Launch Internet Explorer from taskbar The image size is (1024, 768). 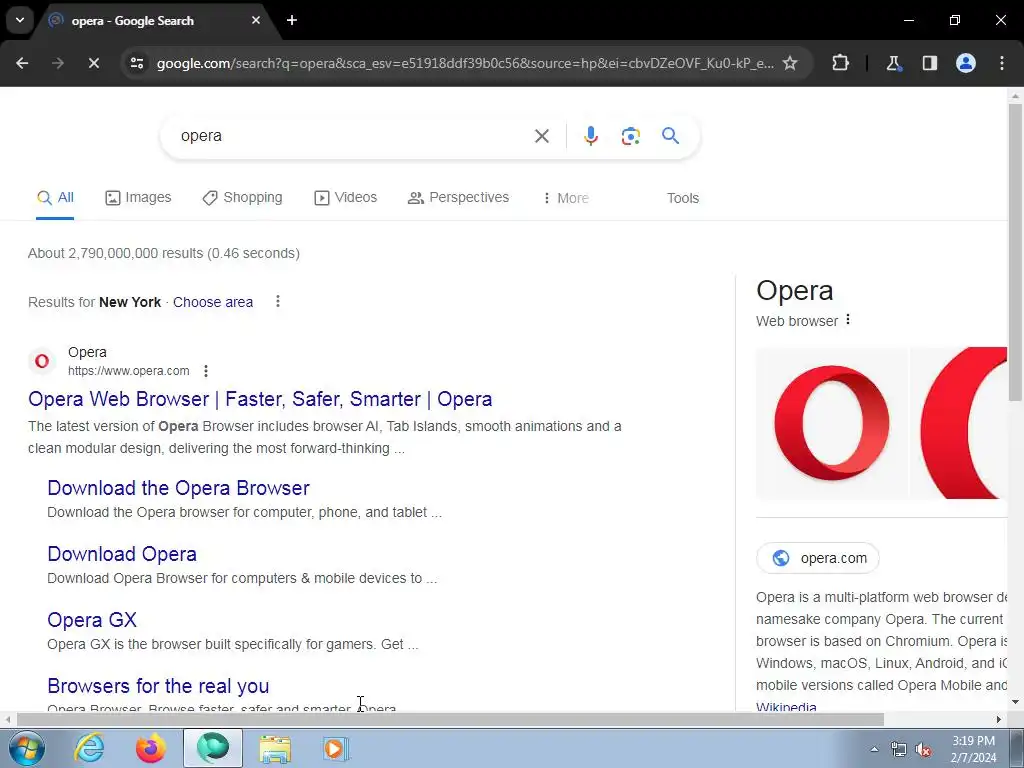(x=89, y=748)
